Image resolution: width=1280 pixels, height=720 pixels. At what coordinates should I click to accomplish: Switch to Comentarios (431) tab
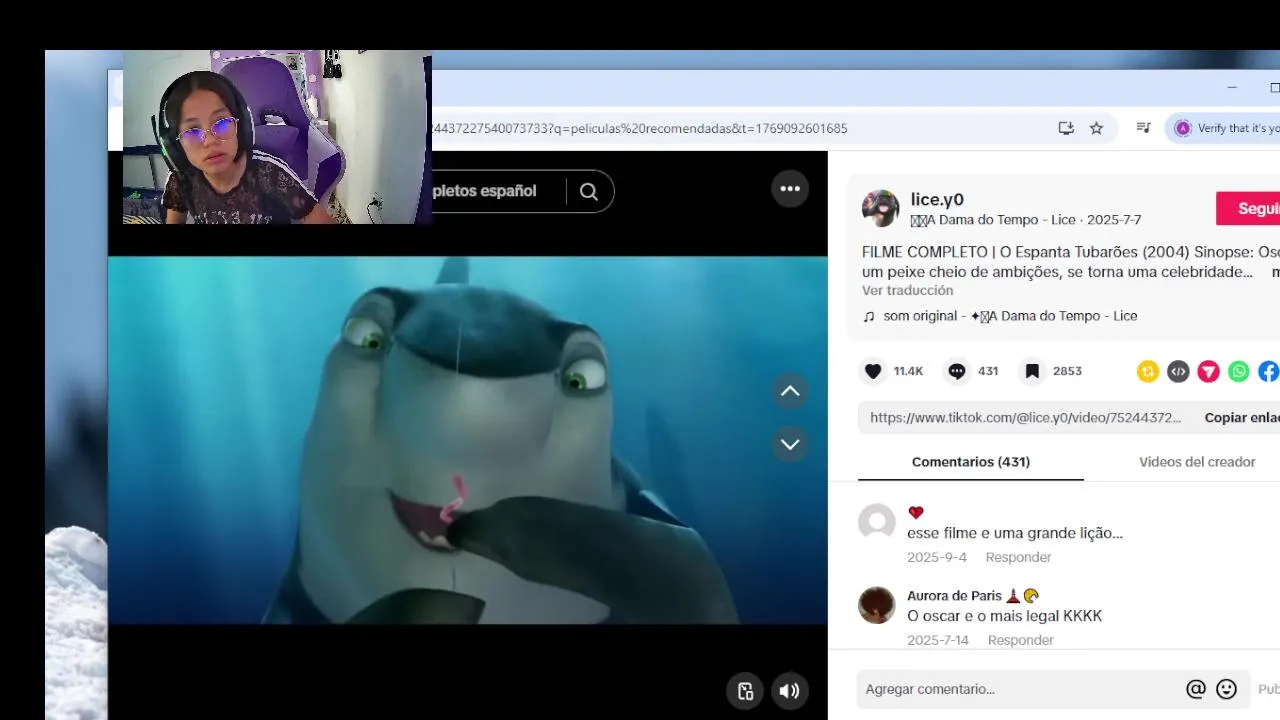[x=971, y=462]
